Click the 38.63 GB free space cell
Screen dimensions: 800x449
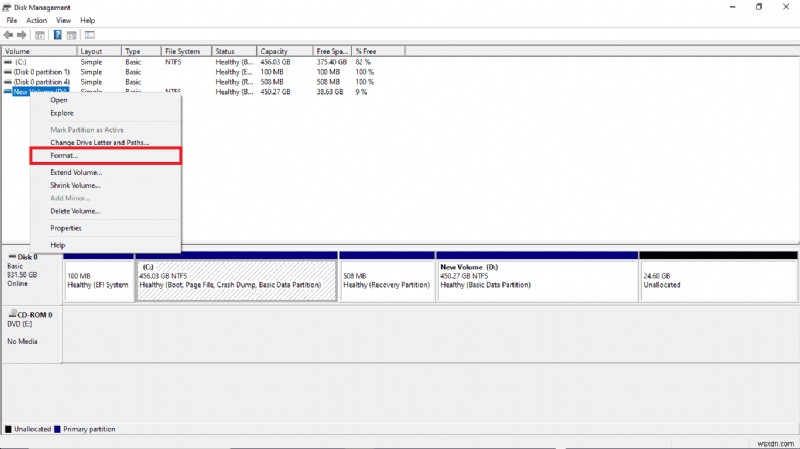point(330,92)
